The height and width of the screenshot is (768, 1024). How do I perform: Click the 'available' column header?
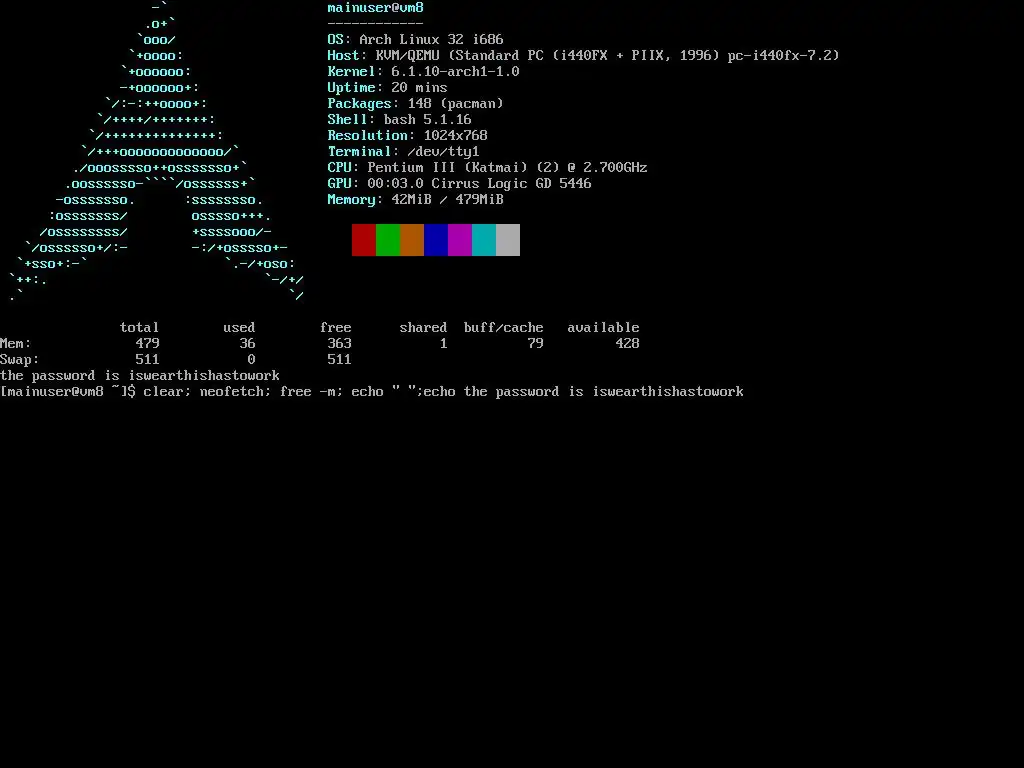[603, 328]
